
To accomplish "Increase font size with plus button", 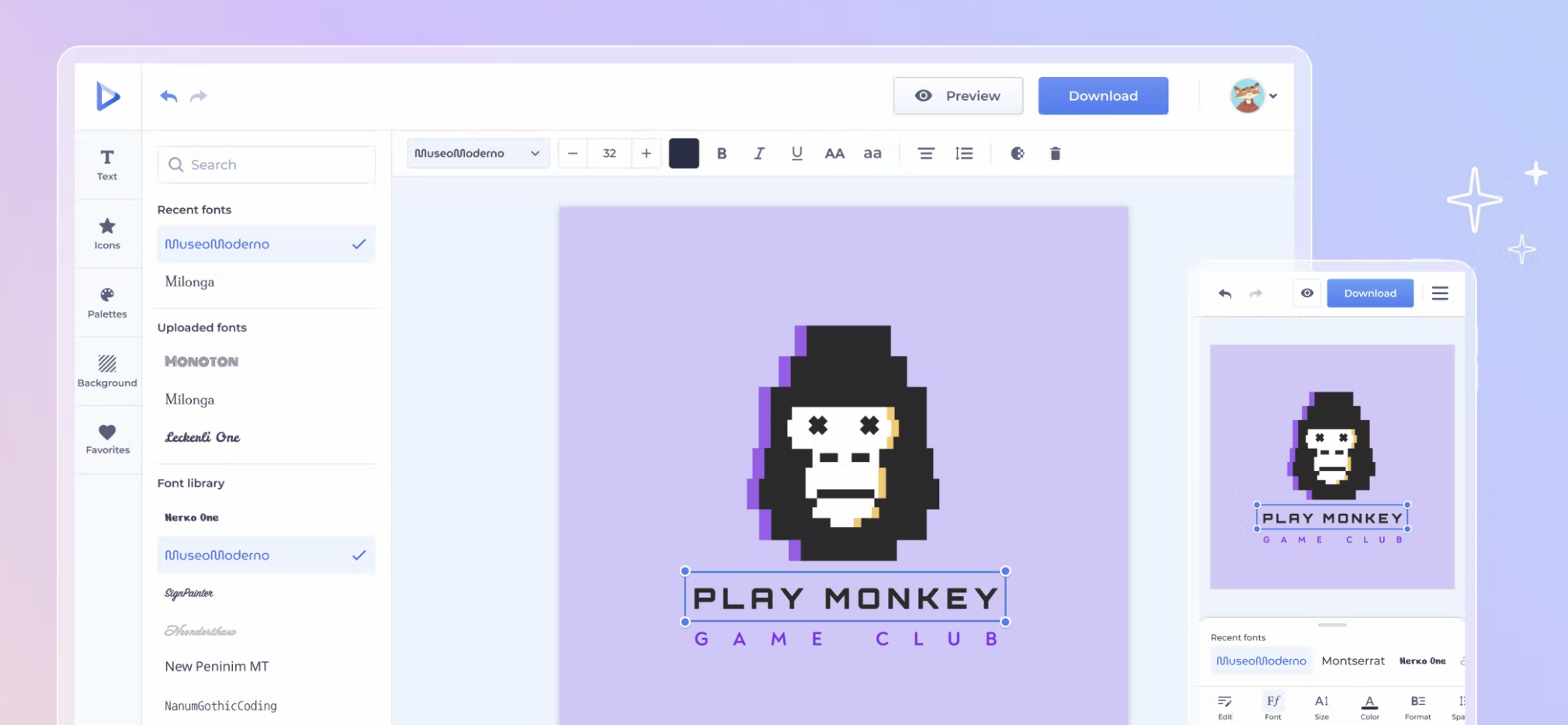I will point(646,154).
